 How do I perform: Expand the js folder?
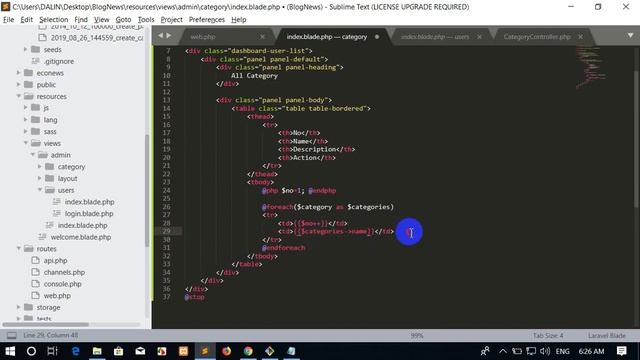(x=25, y=108)
